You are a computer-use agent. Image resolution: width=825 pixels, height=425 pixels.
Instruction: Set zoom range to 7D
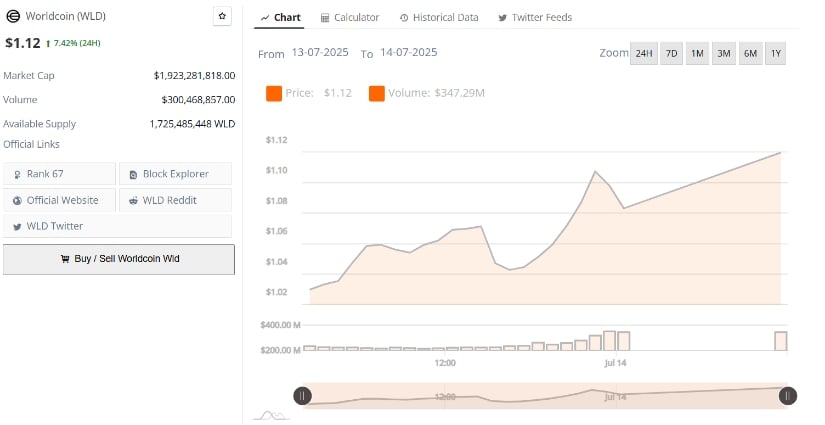(x=671, y=53)
